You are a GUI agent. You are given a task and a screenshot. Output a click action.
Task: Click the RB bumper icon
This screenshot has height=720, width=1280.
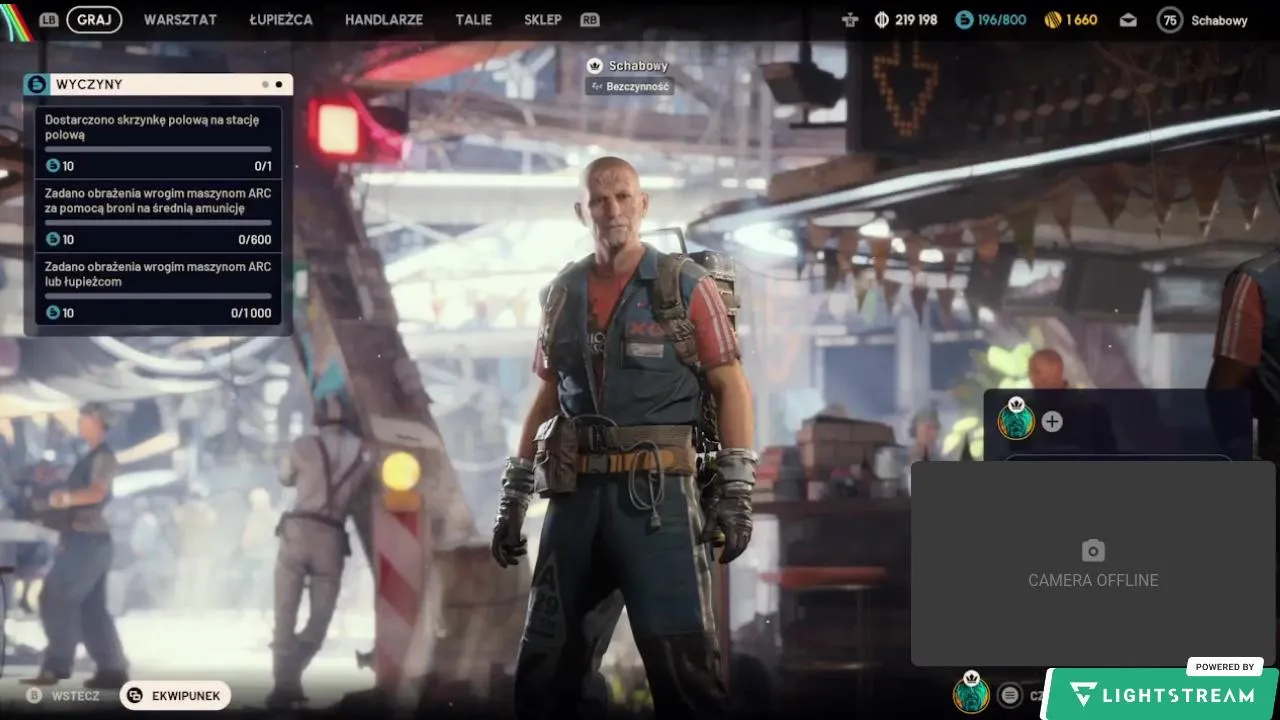[x=590, y=20]
